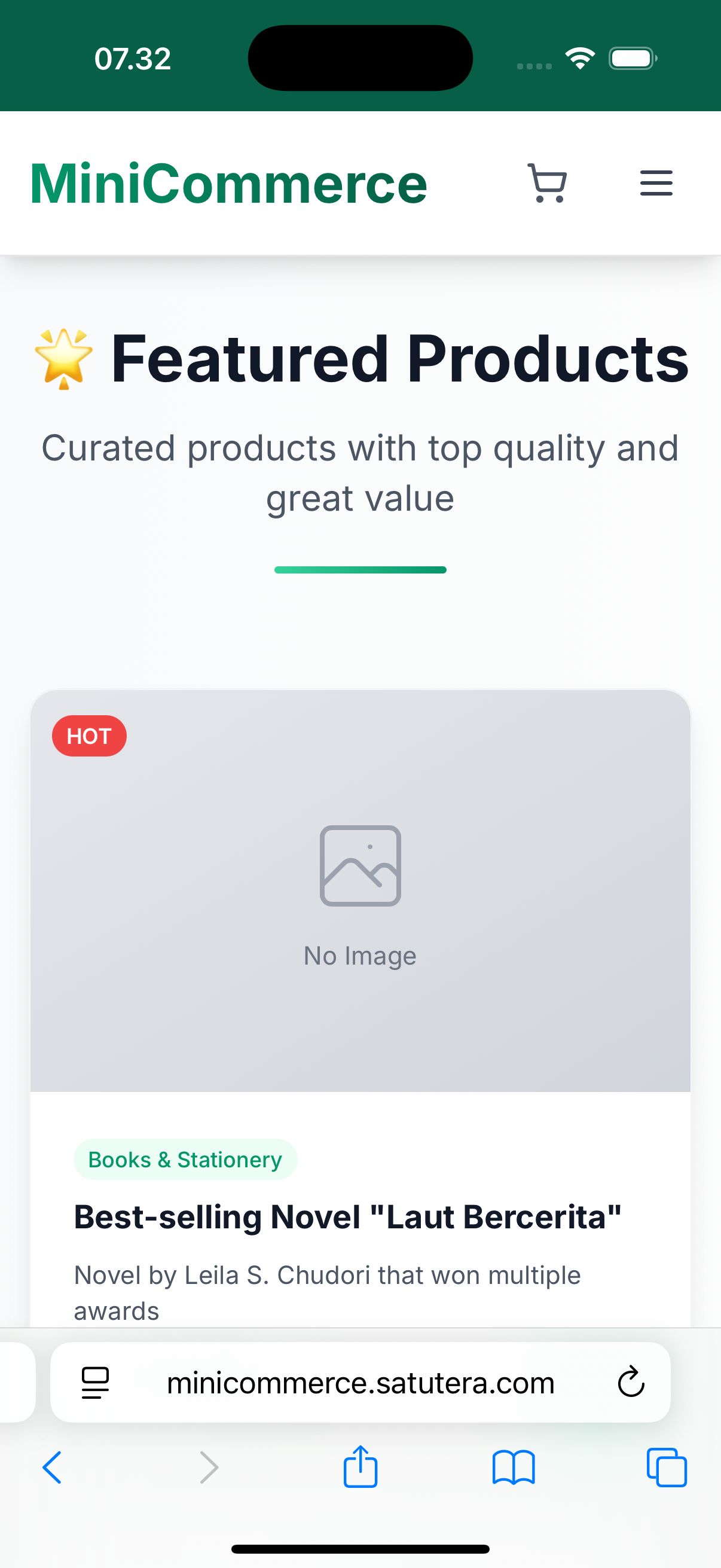Screen dimensions: 721x1568
Task: Open the "Laut Bercerita" novel product title
Action: (347, 1218)
